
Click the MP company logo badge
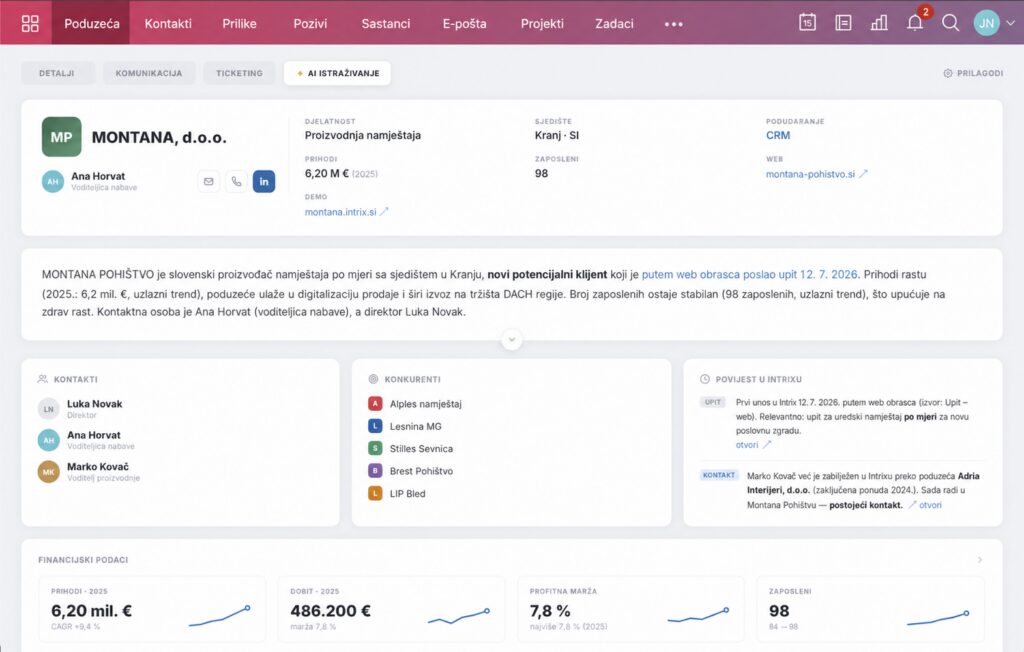[61, 137]
